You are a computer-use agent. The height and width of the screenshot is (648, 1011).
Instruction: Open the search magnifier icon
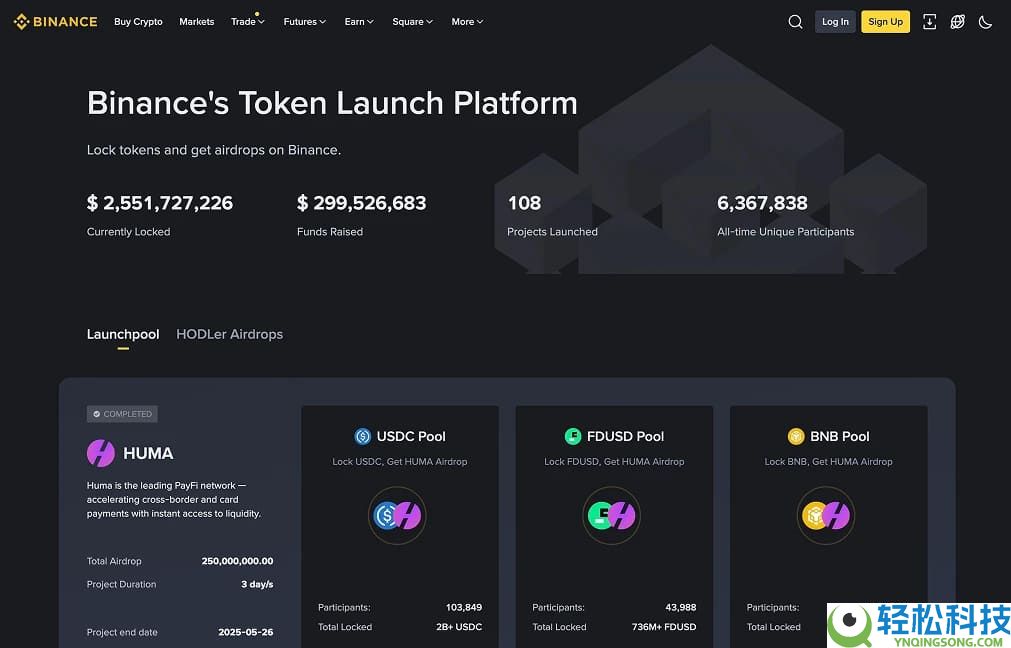[795, 22]
